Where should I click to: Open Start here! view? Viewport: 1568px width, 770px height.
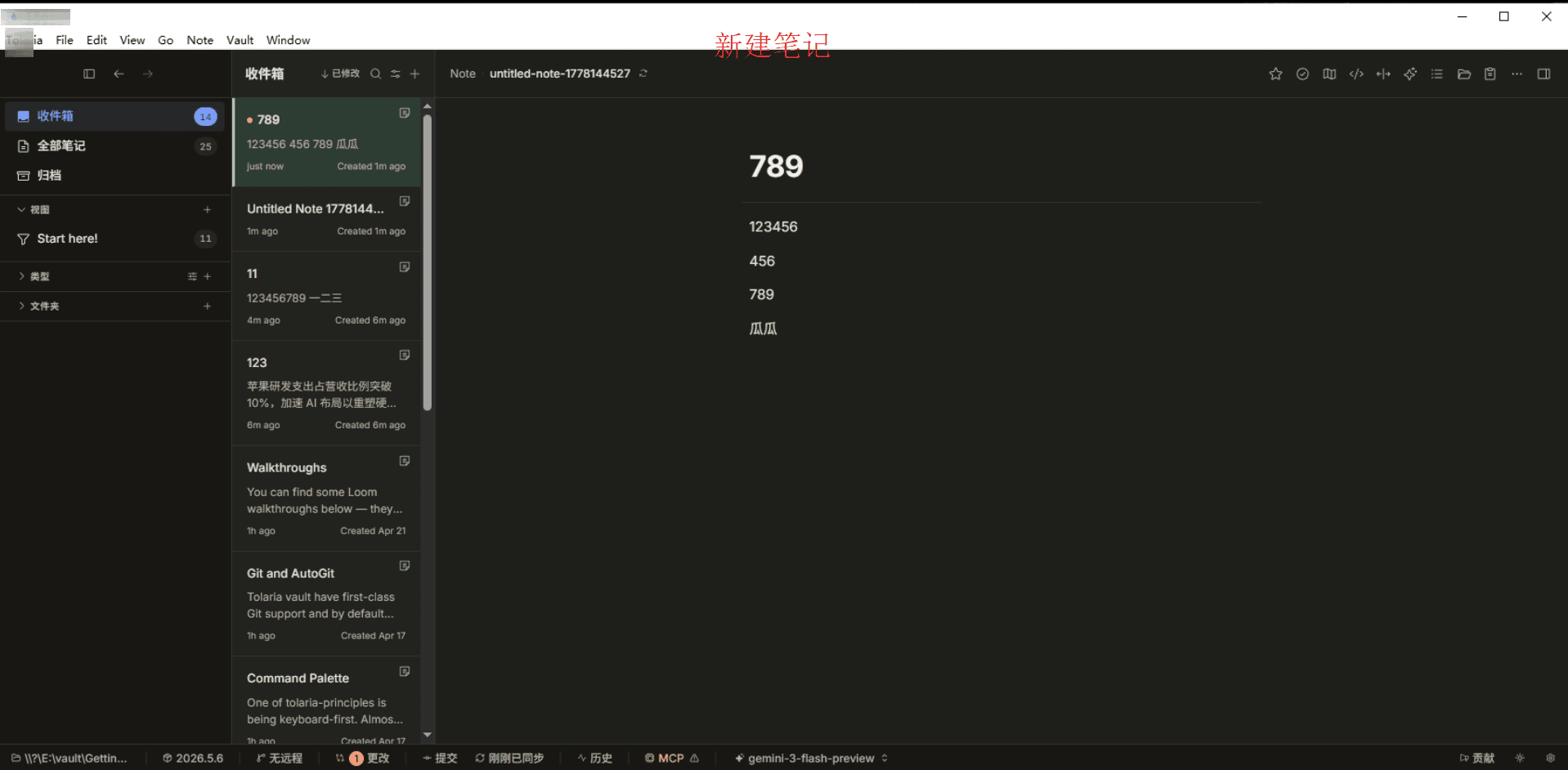tap(115, 239)
